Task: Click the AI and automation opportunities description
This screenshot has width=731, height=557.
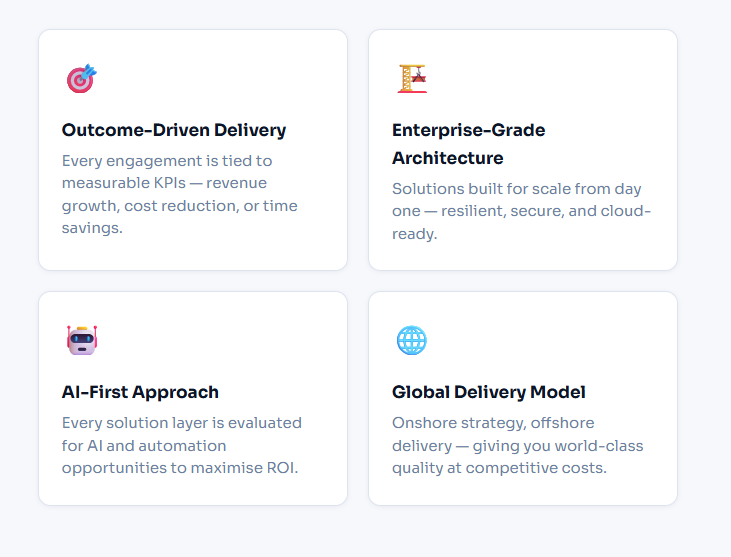Action: 181,445
